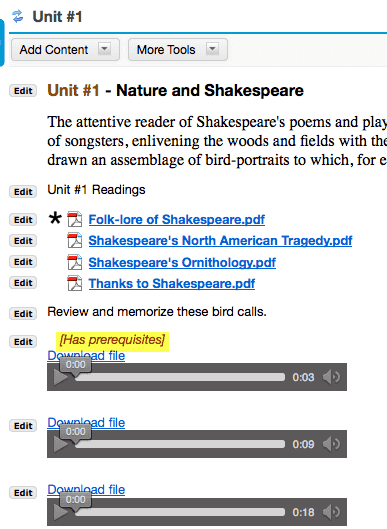This screenshot has width=387, height=529.
Task: Edit Shakespeare's North American Tragedy.pdf item
Action: point(23,241)
